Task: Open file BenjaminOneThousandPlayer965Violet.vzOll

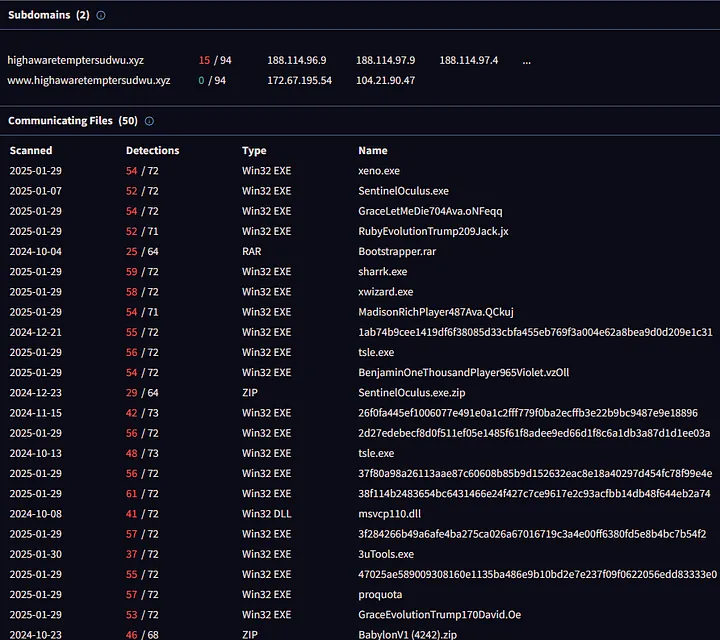Action: (x=463, y=373)
